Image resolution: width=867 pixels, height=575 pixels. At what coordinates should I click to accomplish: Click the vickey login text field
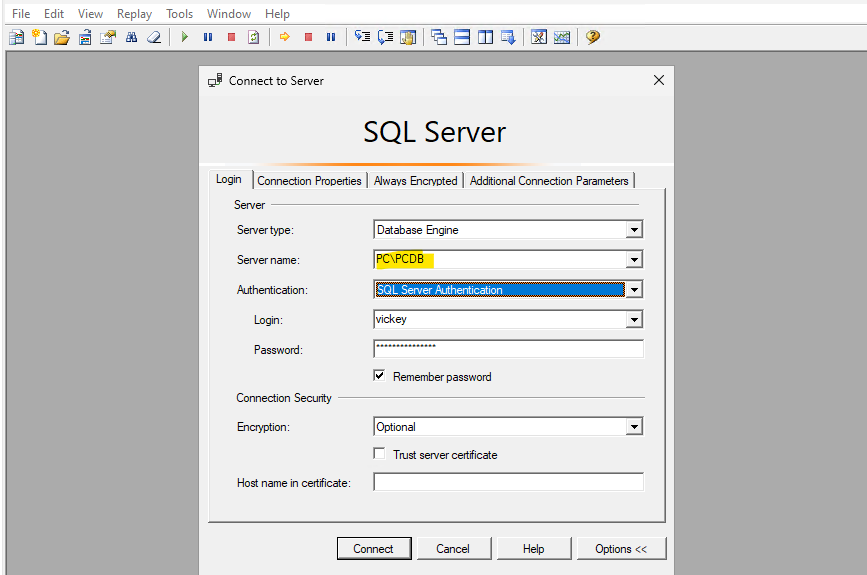500,319
